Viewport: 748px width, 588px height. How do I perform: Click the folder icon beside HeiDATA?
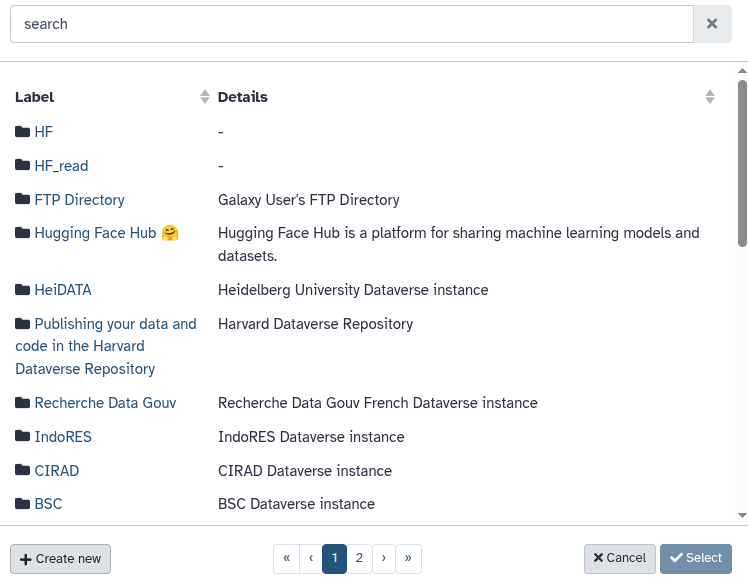click(x=22, y=289)
